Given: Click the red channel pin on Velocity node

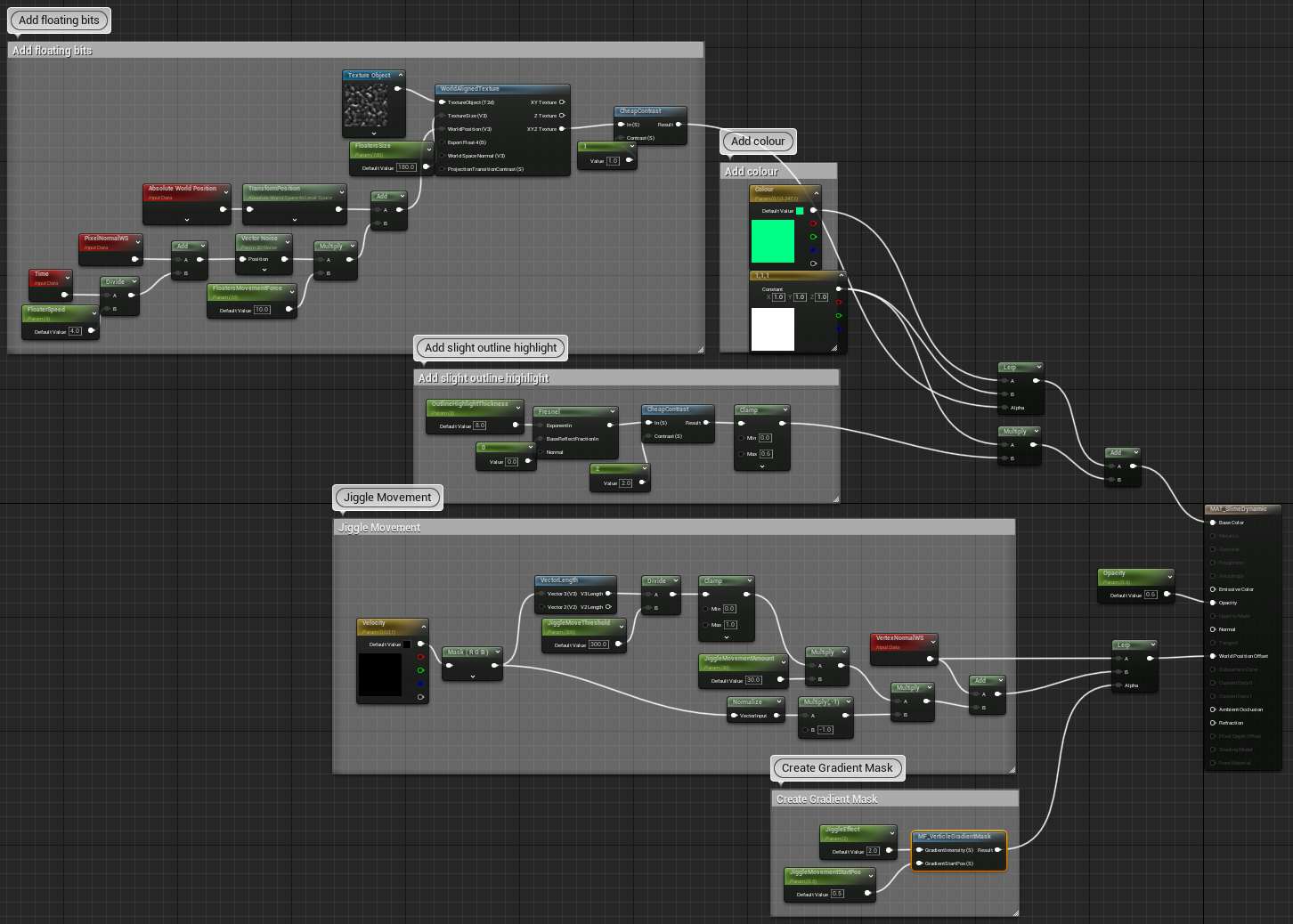Looking at the screenshot, I should [420, 657].
